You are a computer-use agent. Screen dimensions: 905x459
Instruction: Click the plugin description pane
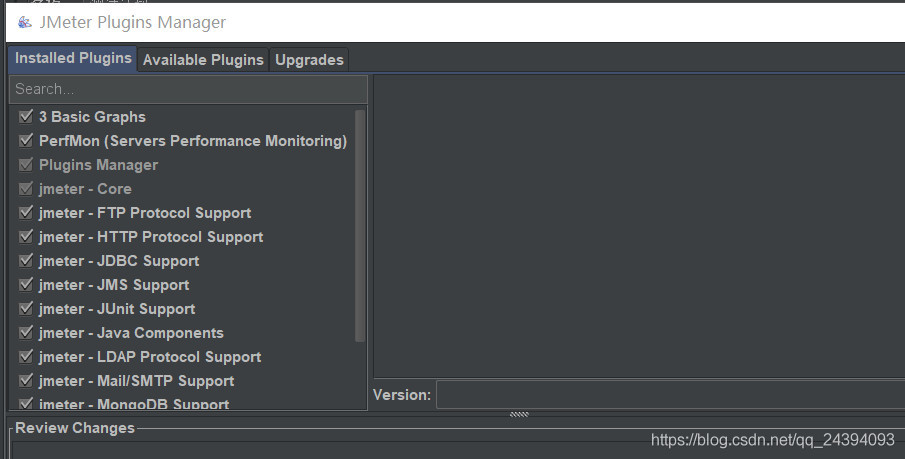[x=639, y=226]
